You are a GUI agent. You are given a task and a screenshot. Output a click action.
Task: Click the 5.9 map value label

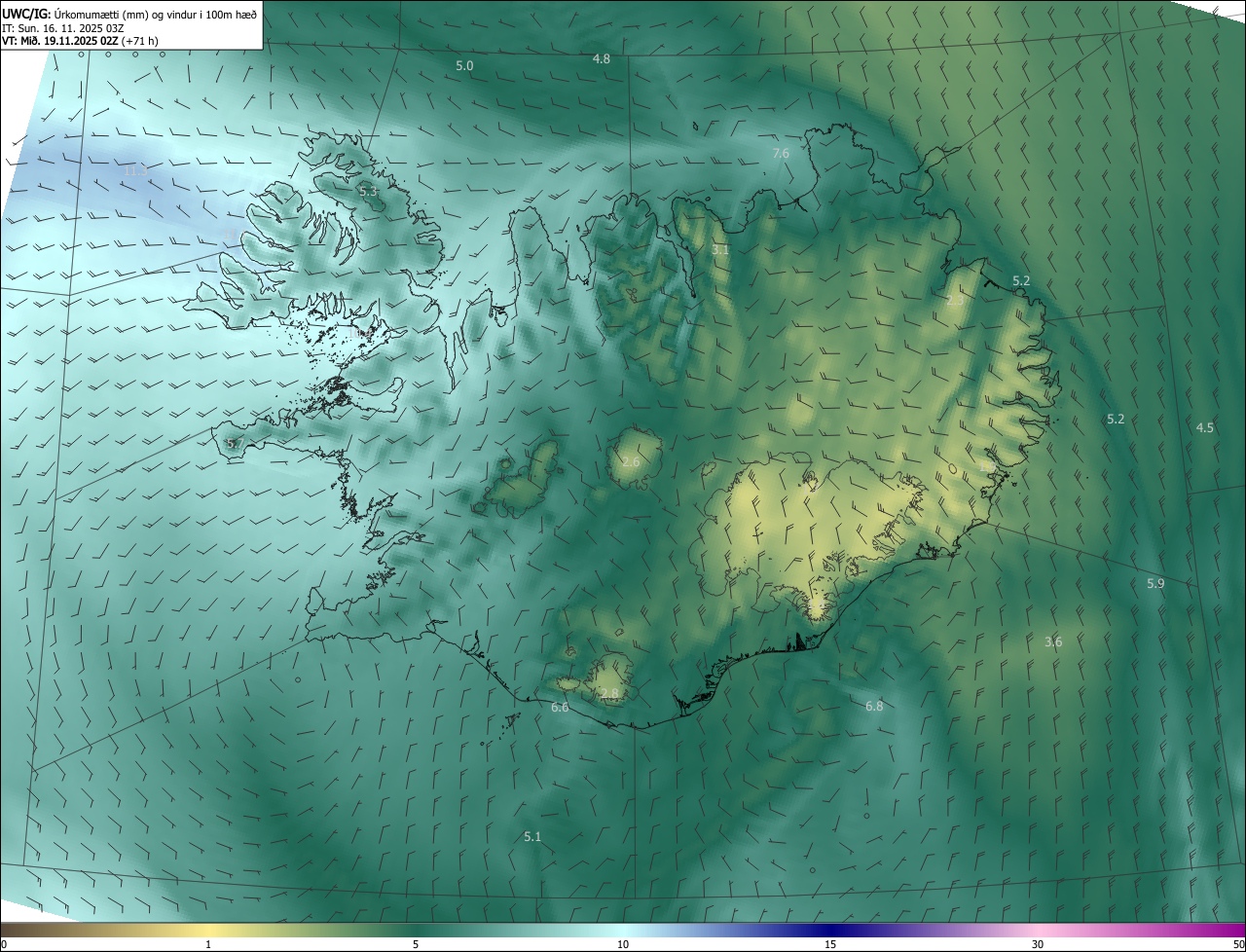(x=1155, y=583)
